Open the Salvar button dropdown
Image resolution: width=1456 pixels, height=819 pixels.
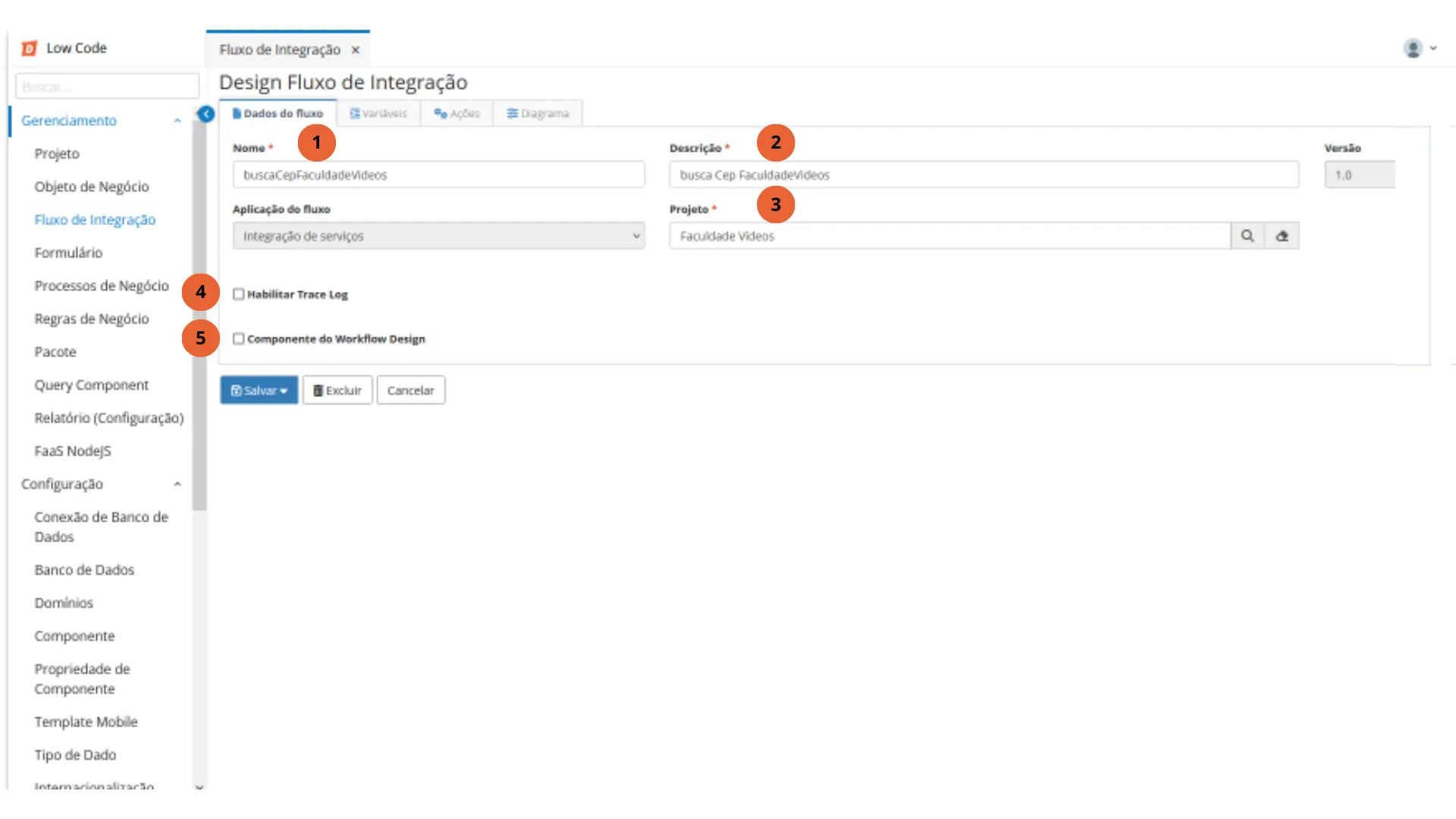[x=284, y=391]
